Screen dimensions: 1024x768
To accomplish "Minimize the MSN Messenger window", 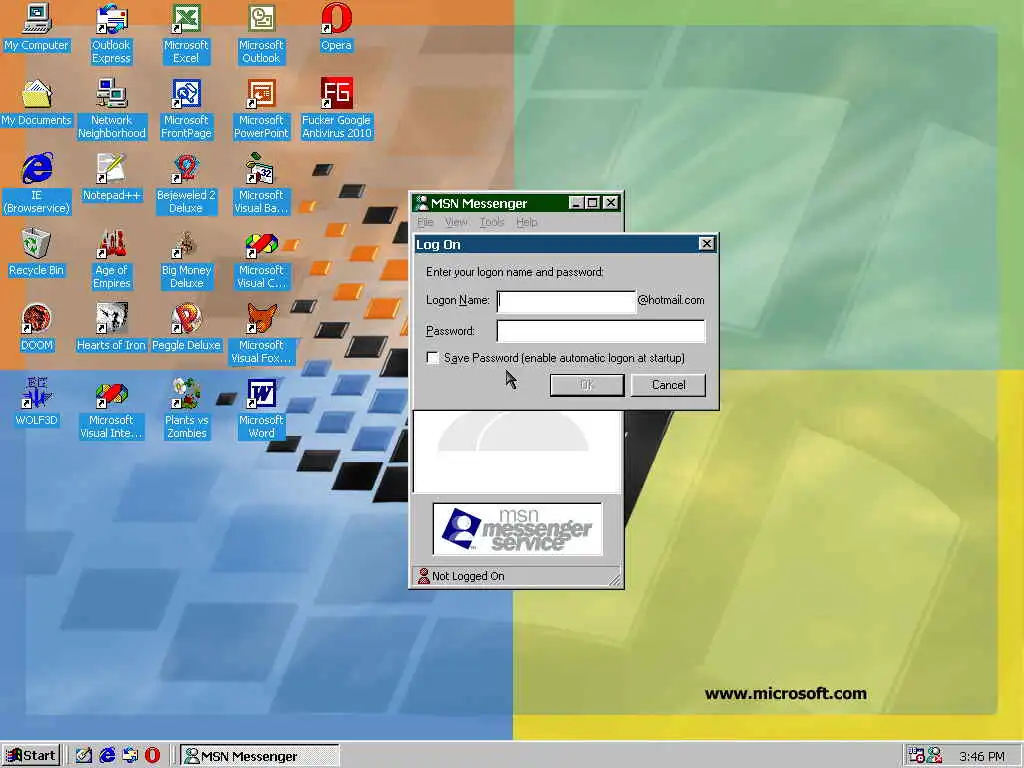I will (576, 203).
